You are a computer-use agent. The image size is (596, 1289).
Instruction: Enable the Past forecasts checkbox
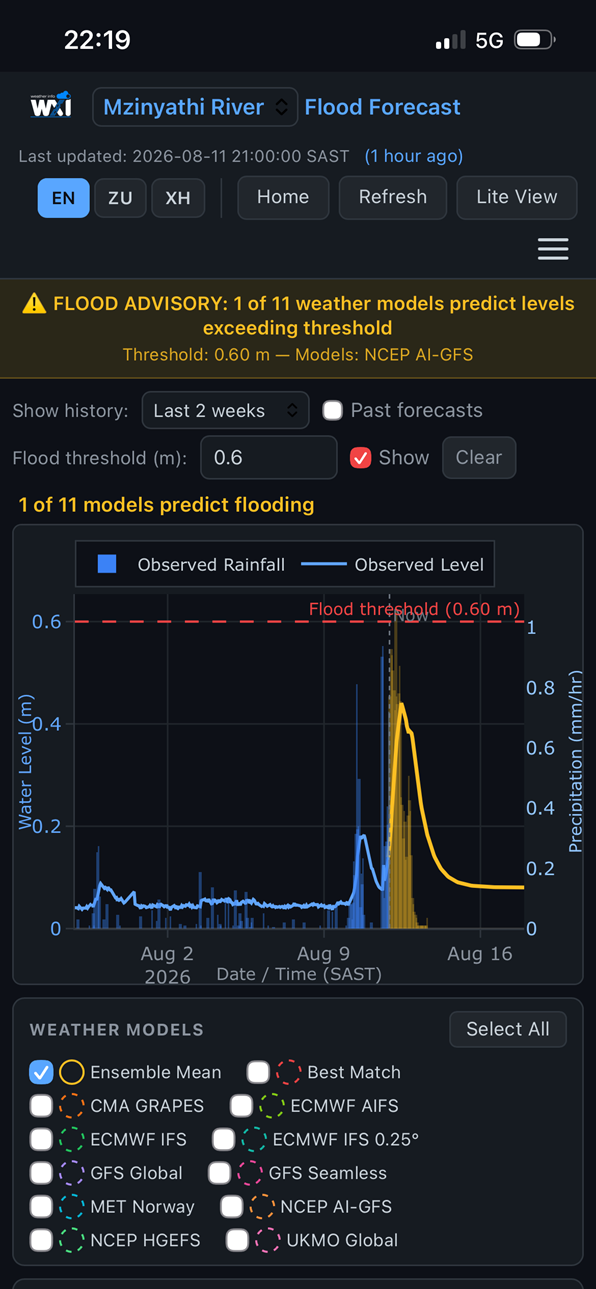332,410
